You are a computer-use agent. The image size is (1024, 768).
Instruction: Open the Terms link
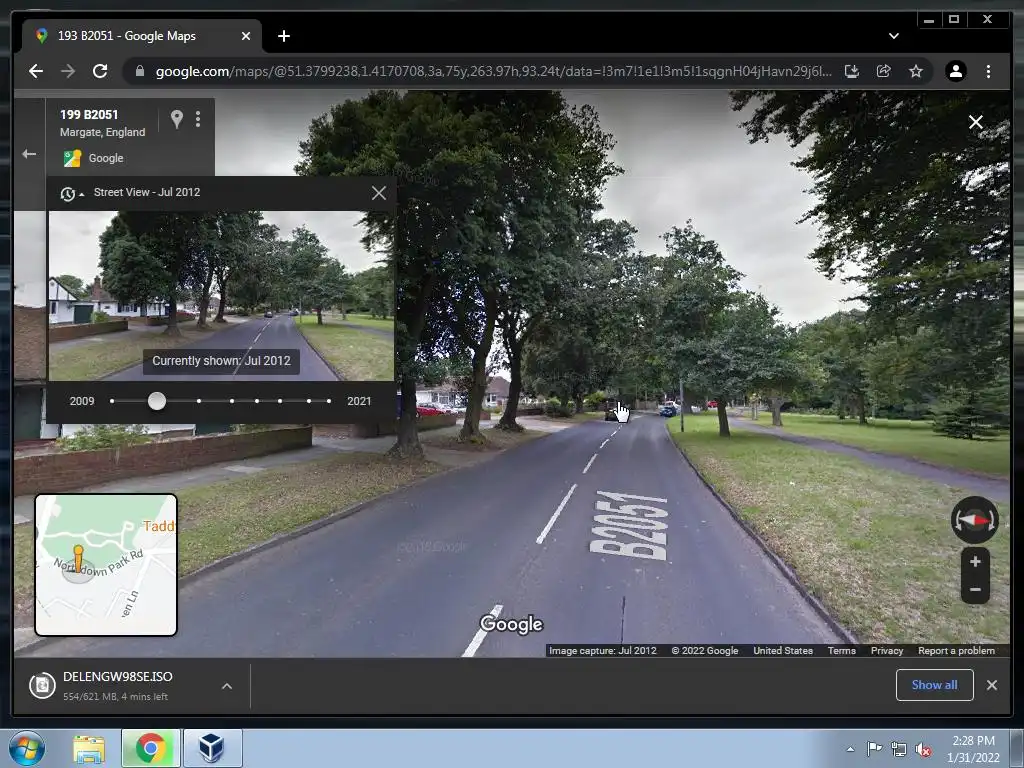[x=842, y=650]
